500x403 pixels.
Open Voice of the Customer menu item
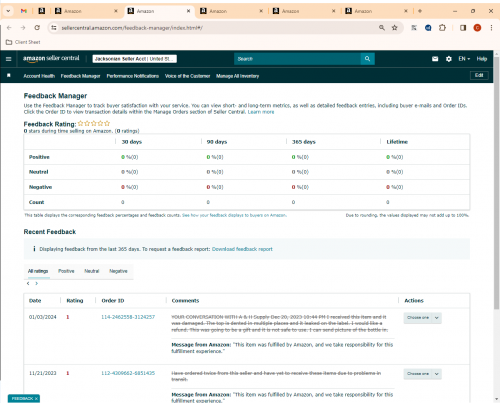[187, 76]
